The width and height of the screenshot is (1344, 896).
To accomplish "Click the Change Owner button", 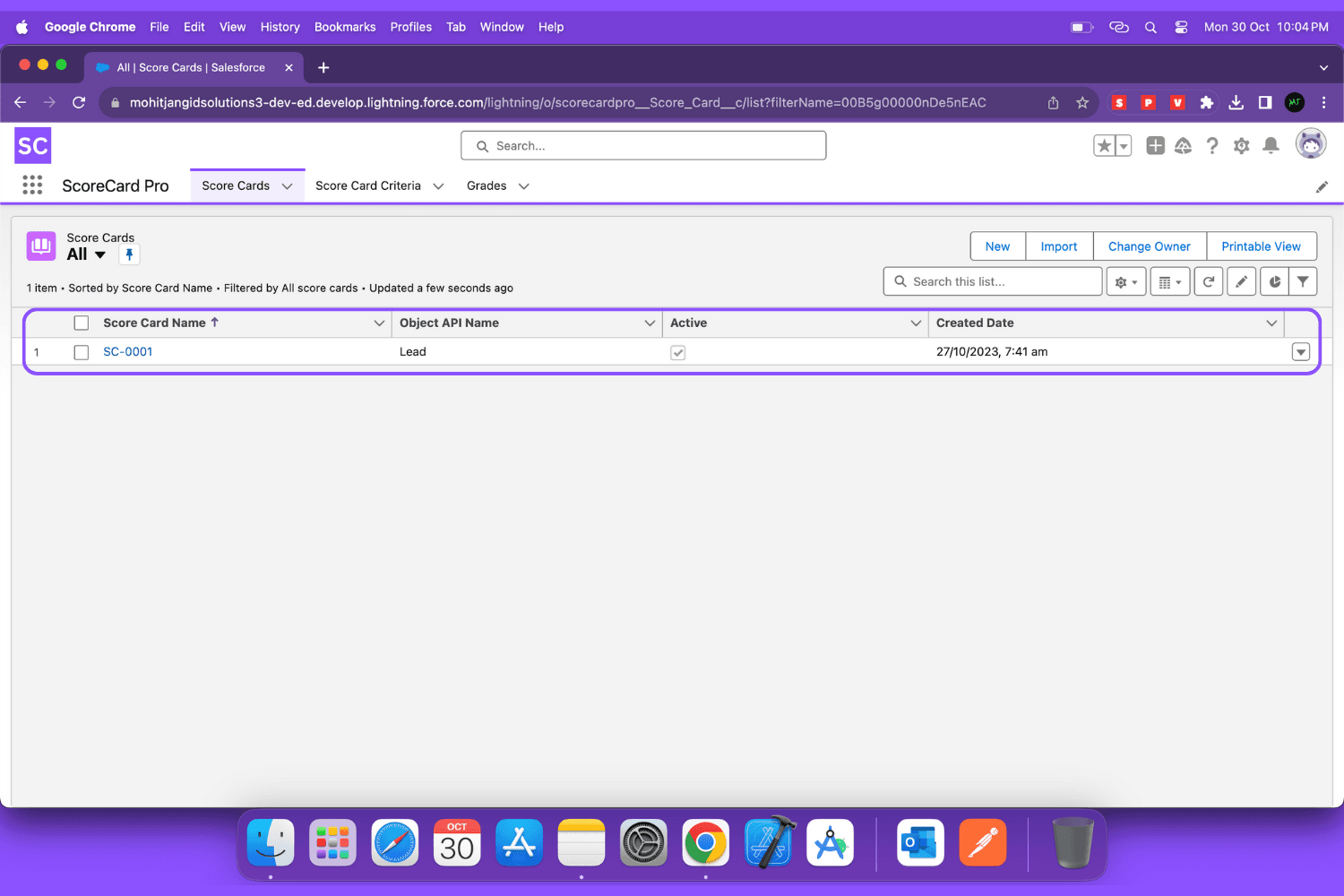I will click(1150, 246).
